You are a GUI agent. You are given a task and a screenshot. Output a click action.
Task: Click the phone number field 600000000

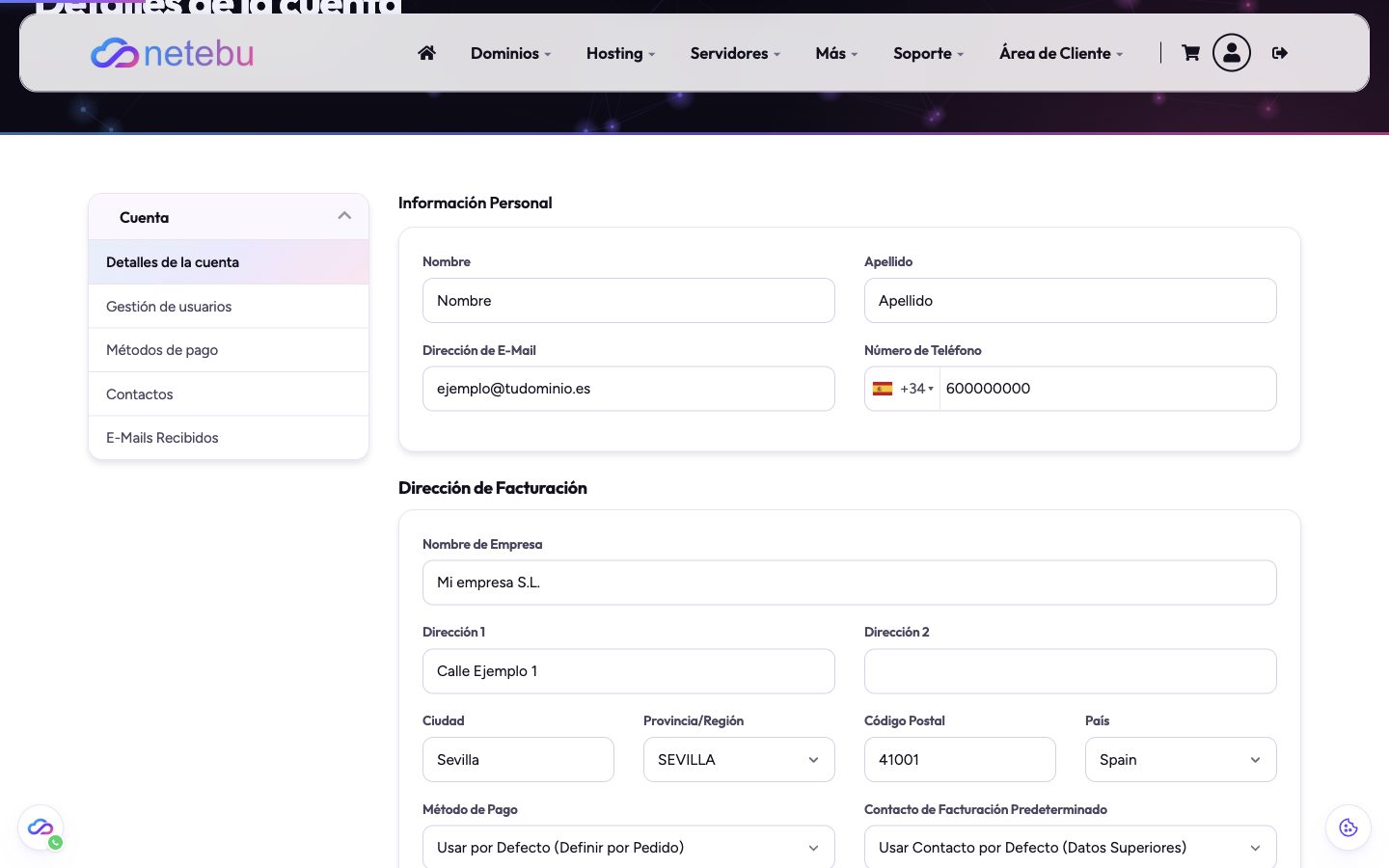(1108, 389)
